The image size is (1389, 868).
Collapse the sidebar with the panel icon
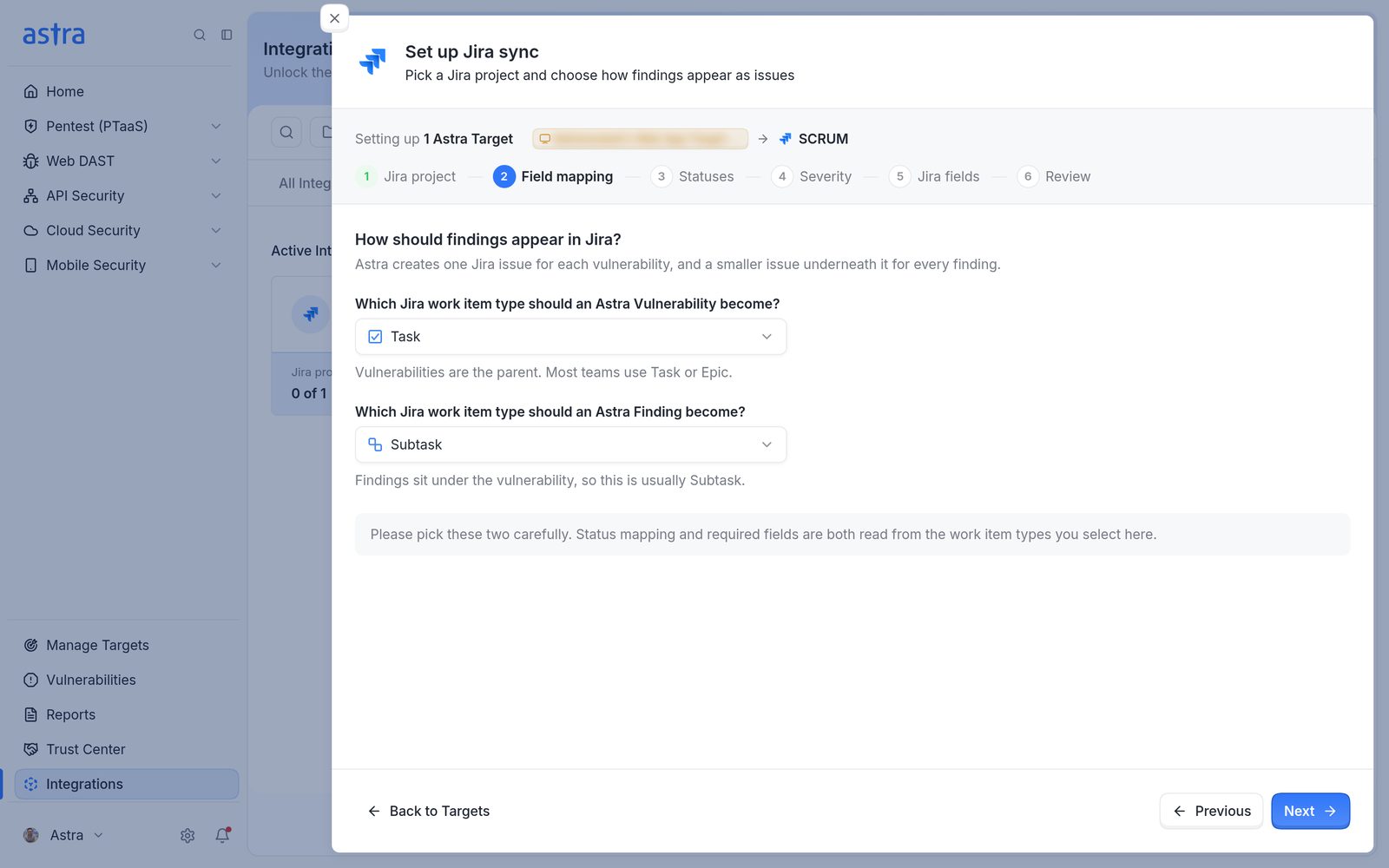pyautogui.click(x=227, y=35)
